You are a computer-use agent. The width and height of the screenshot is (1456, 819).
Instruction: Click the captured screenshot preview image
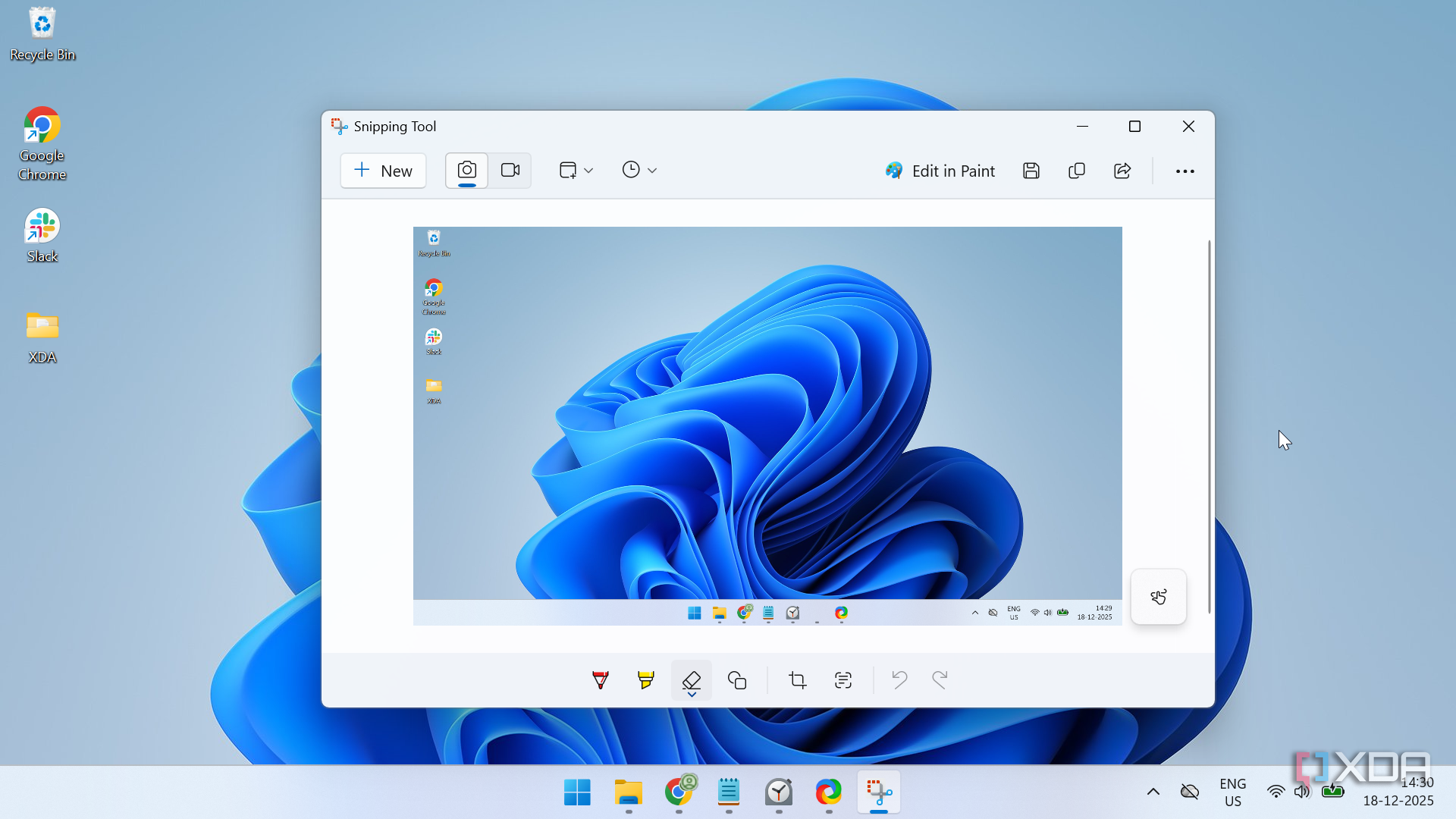[767, 426]
